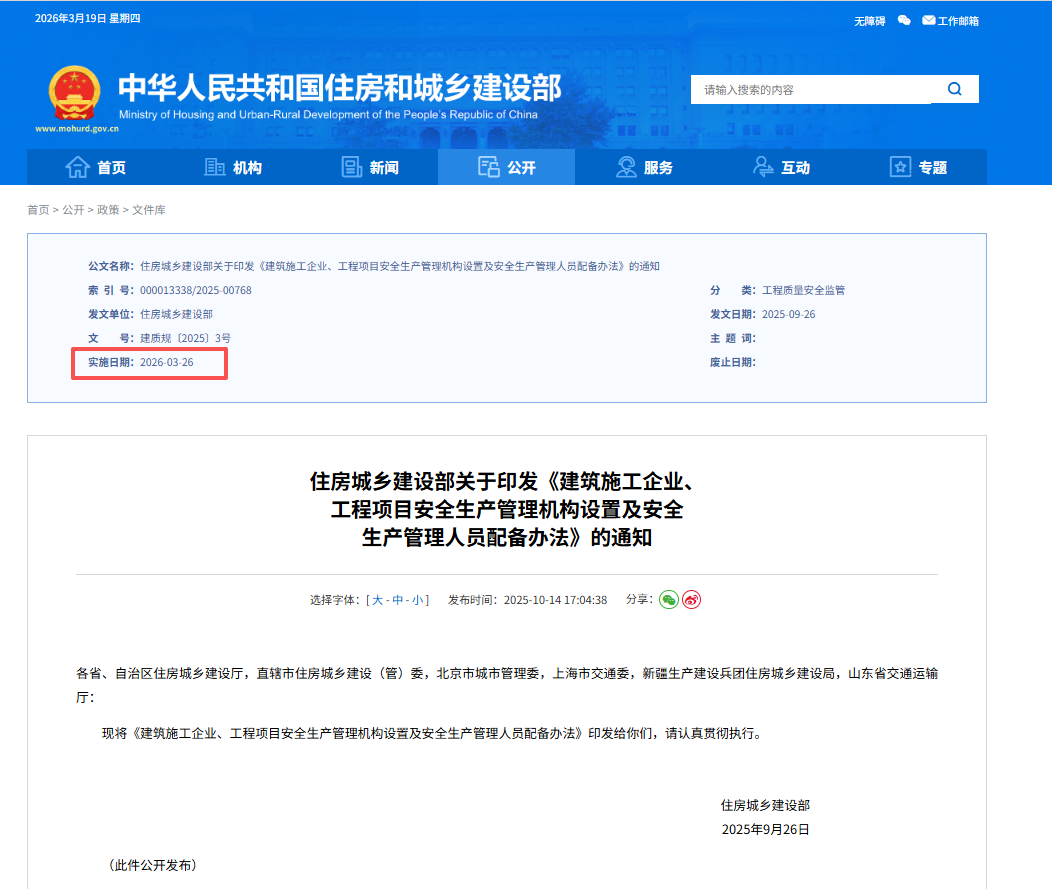
Task: Open the 工作邮箱 mail icon
Action: pos(928,20)
